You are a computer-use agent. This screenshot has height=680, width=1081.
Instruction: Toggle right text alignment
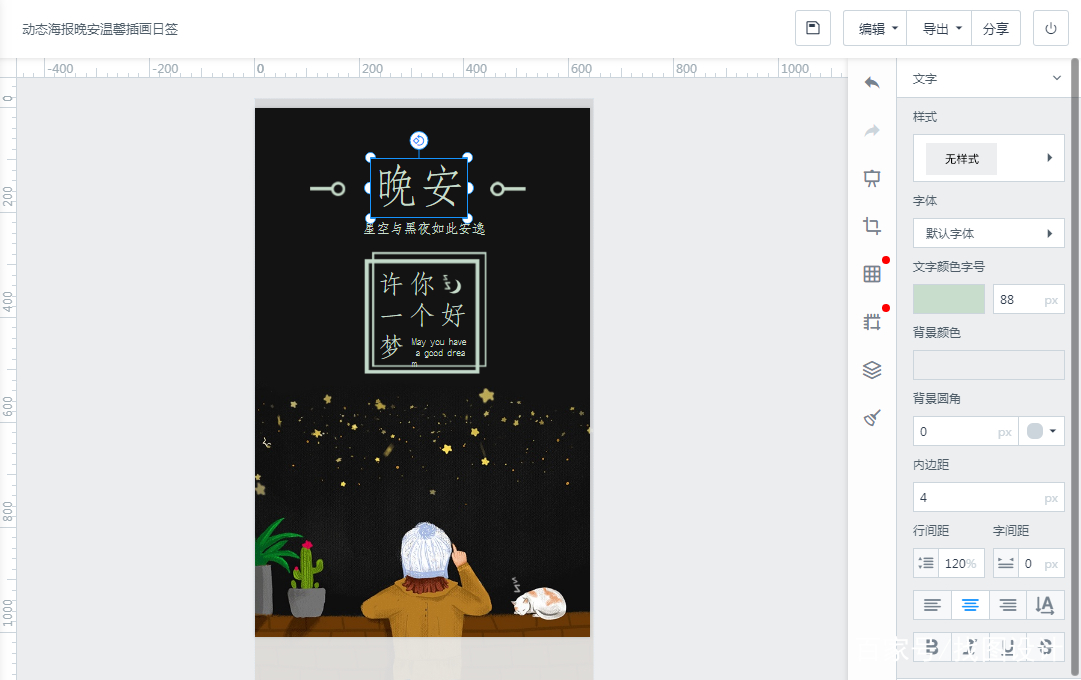pos(1008,605)
